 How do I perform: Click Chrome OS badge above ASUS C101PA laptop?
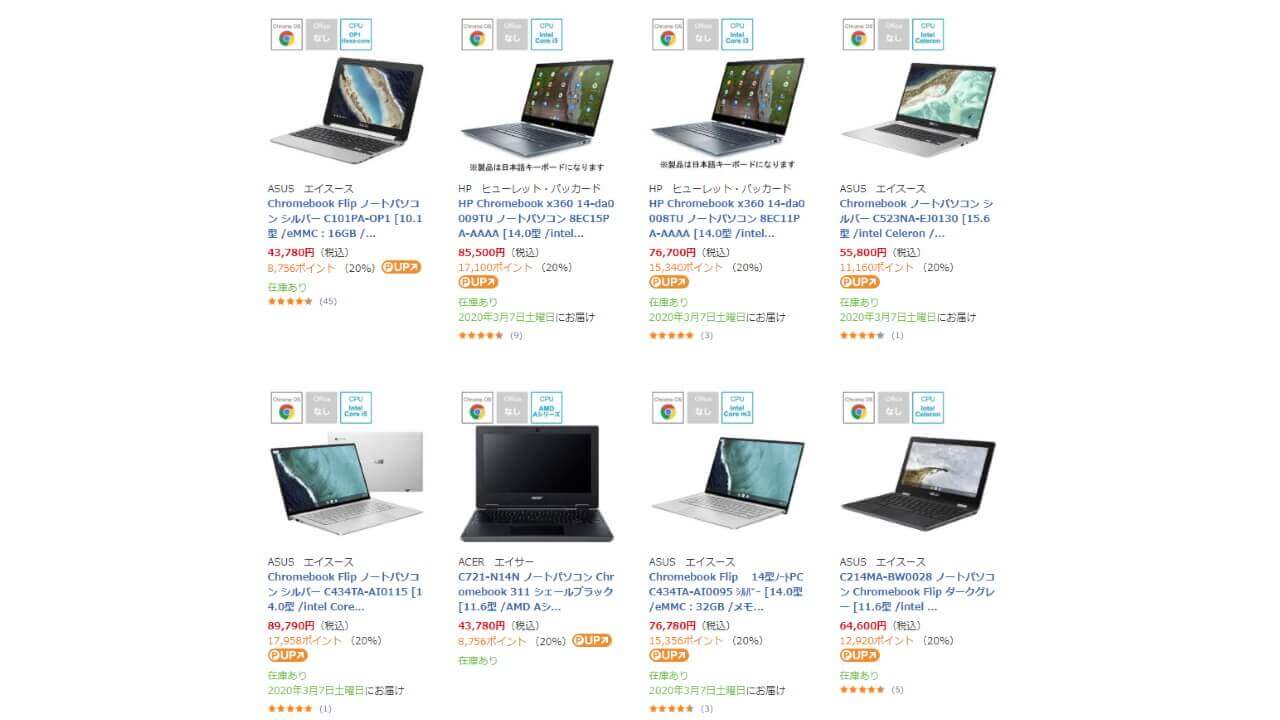pos(287,34)
